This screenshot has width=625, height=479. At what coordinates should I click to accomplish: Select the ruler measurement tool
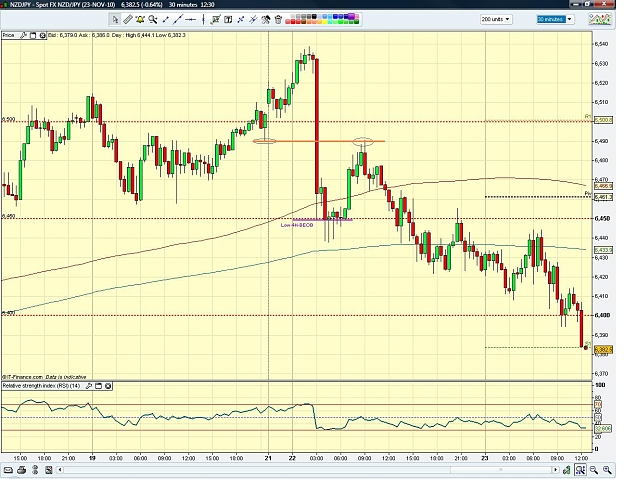[x=128, y=19]
